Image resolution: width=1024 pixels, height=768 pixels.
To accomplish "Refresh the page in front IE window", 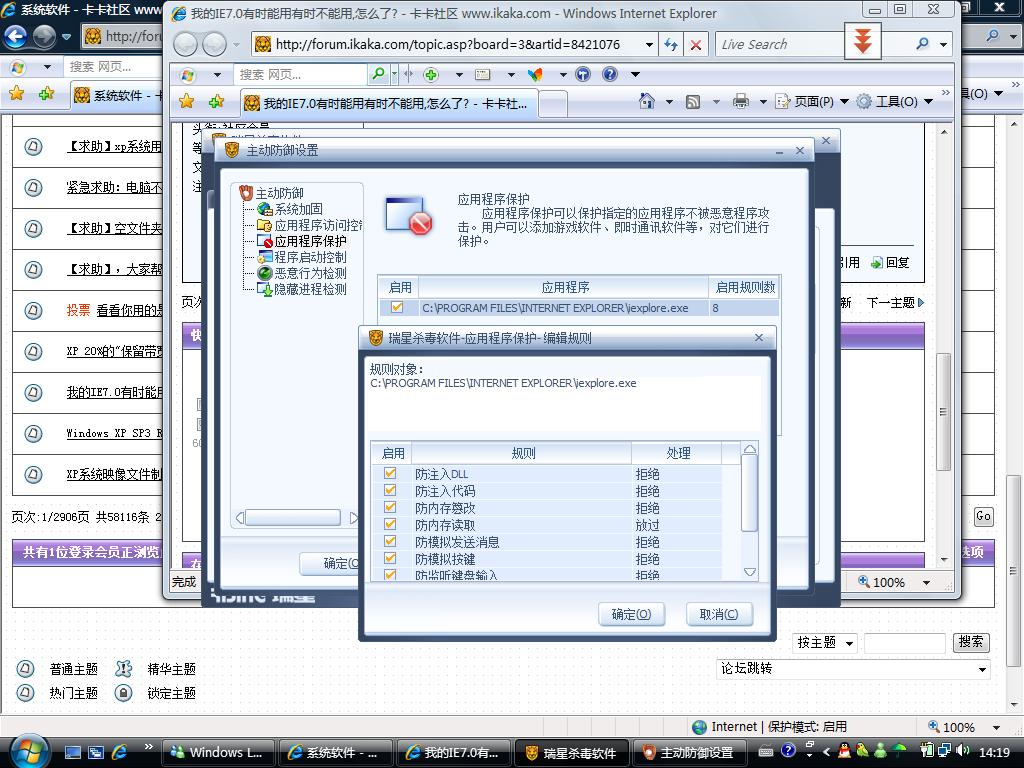I will [671, 44].
